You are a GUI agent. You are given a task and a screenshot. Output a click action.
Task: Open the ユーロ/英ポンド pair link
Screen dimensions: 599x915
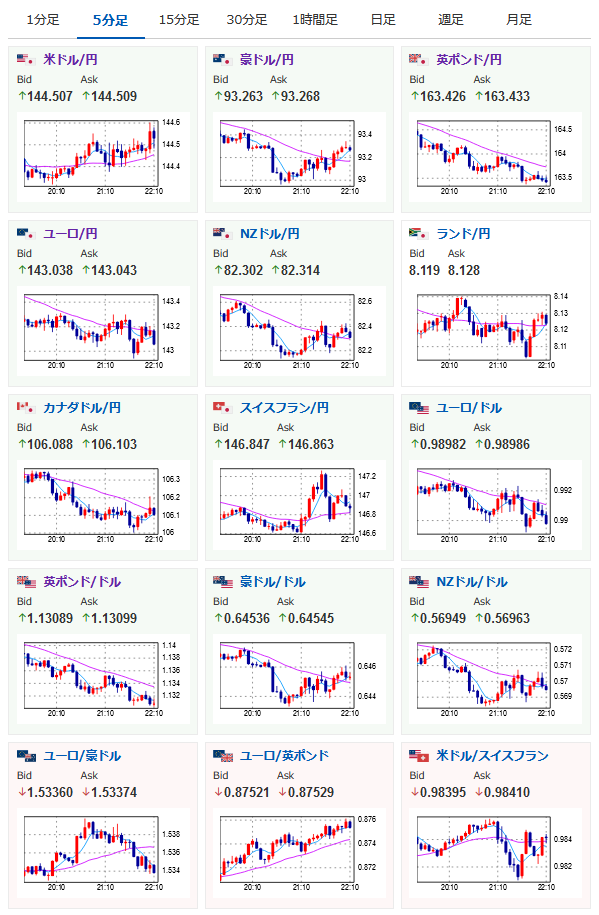[284, 756]
